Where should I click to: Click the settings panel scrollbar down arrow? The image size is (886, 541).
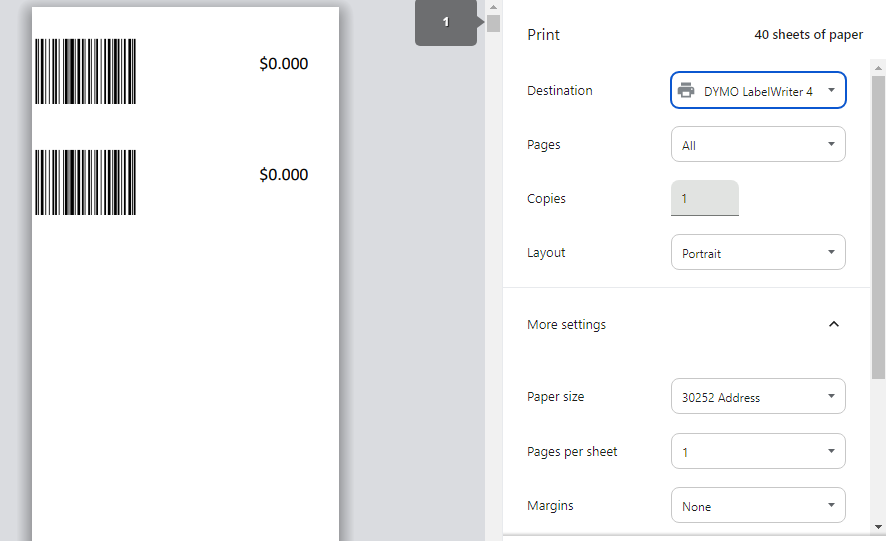pos(878,527)
